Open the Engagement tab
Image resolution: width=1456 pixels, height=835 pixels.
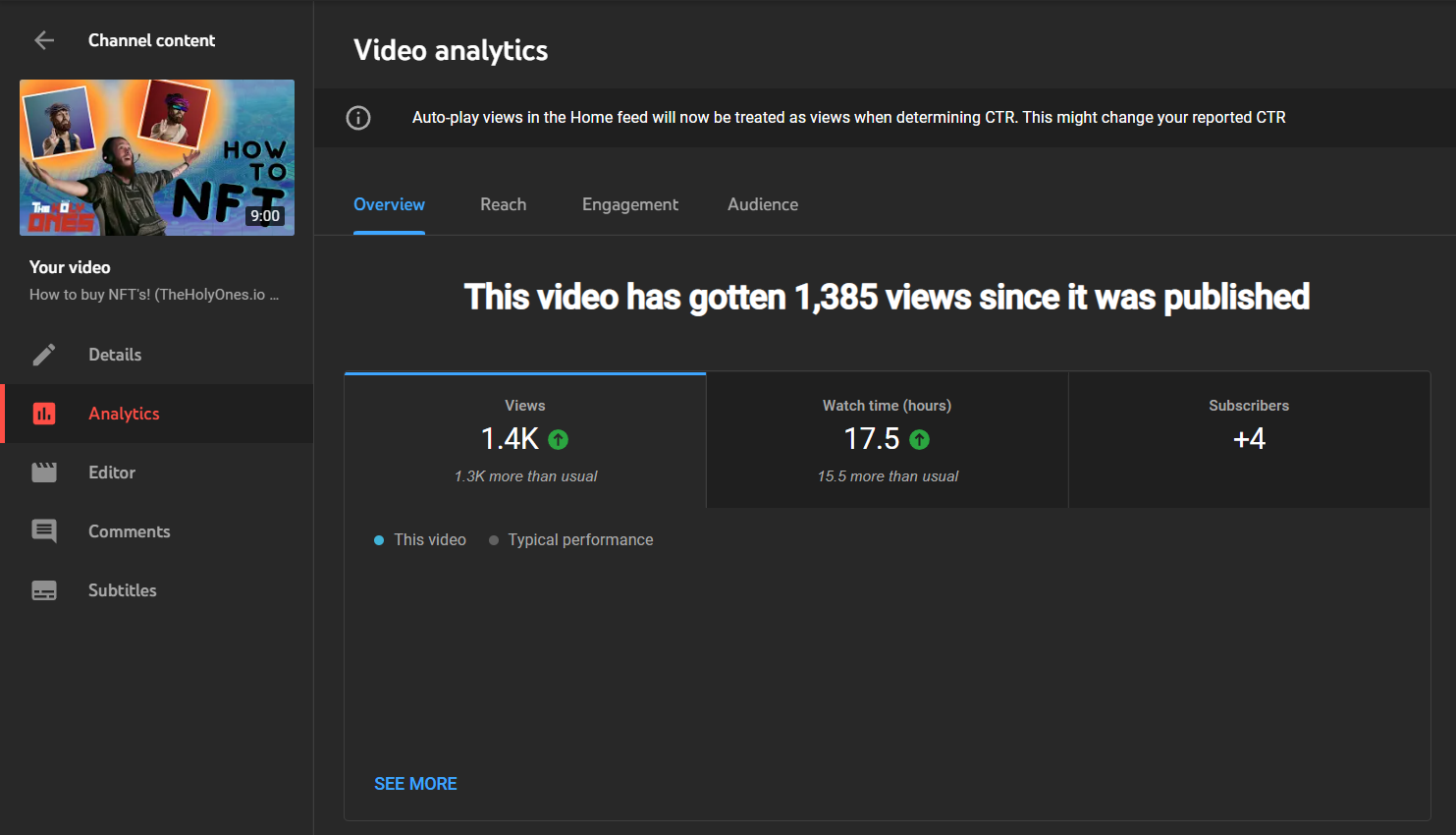pyautogui.click(x=629, y=204)
